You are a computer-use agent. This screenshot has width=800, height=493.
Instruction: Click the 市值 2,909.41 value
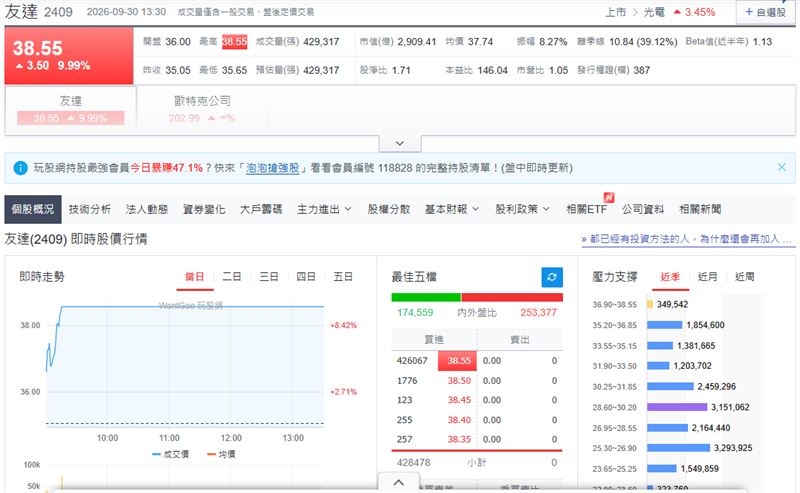point(417,42)
